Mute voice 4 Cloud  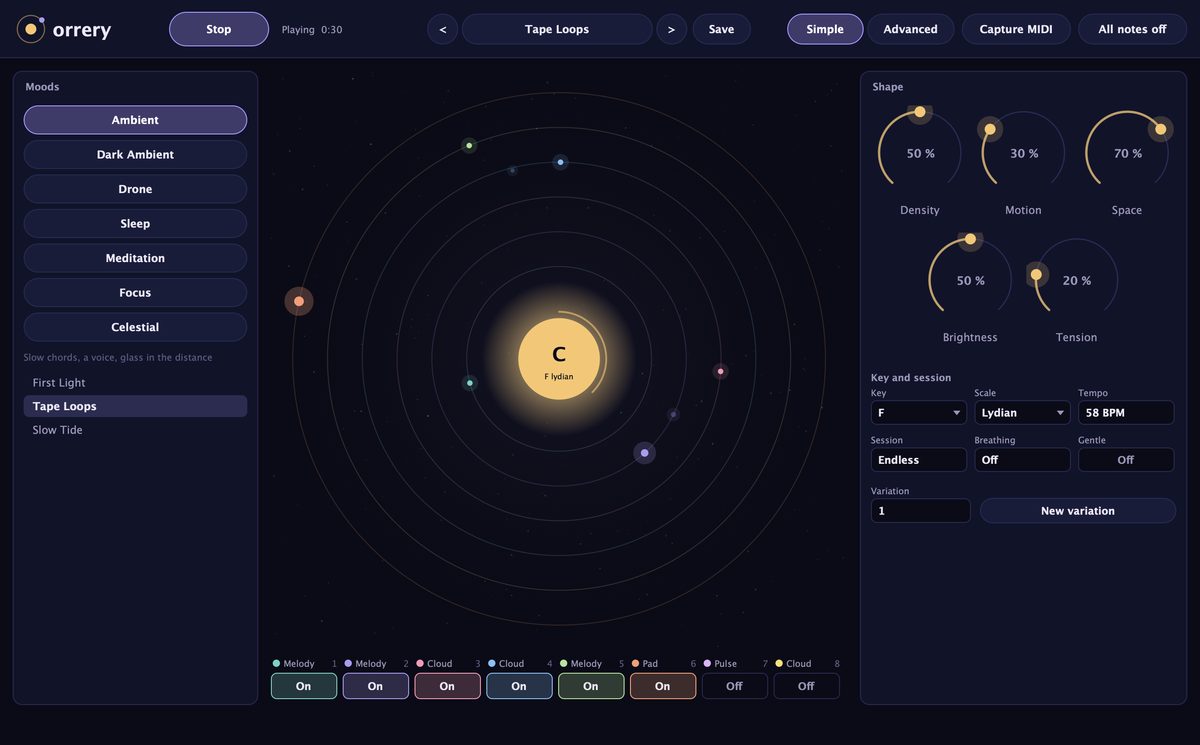(x=519, y=686)
